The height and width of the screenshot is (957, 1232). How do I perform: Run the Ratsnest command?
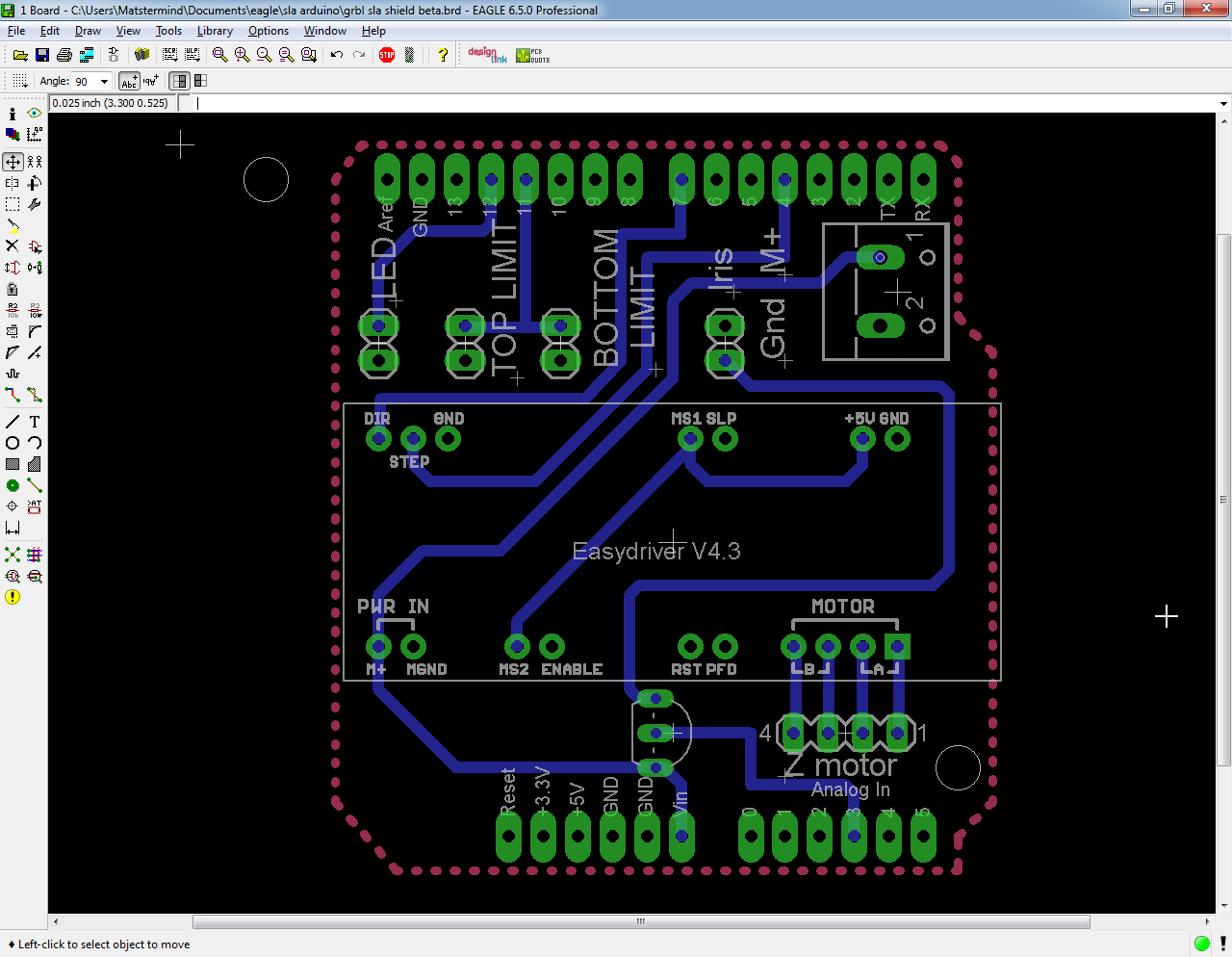(x=13, y=555)
